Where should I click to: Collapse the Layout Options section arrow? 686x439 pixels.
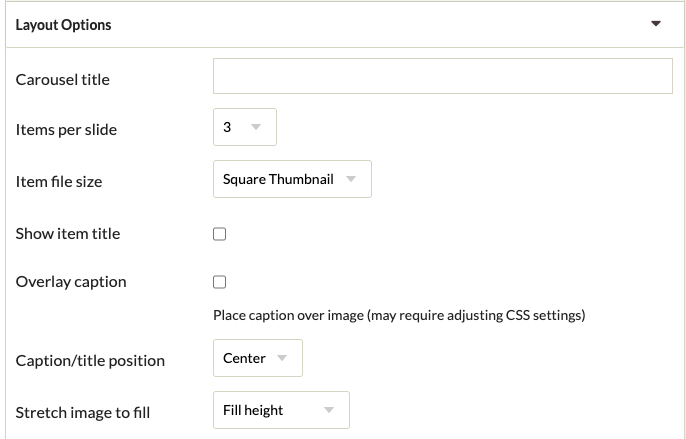point(656,24)
